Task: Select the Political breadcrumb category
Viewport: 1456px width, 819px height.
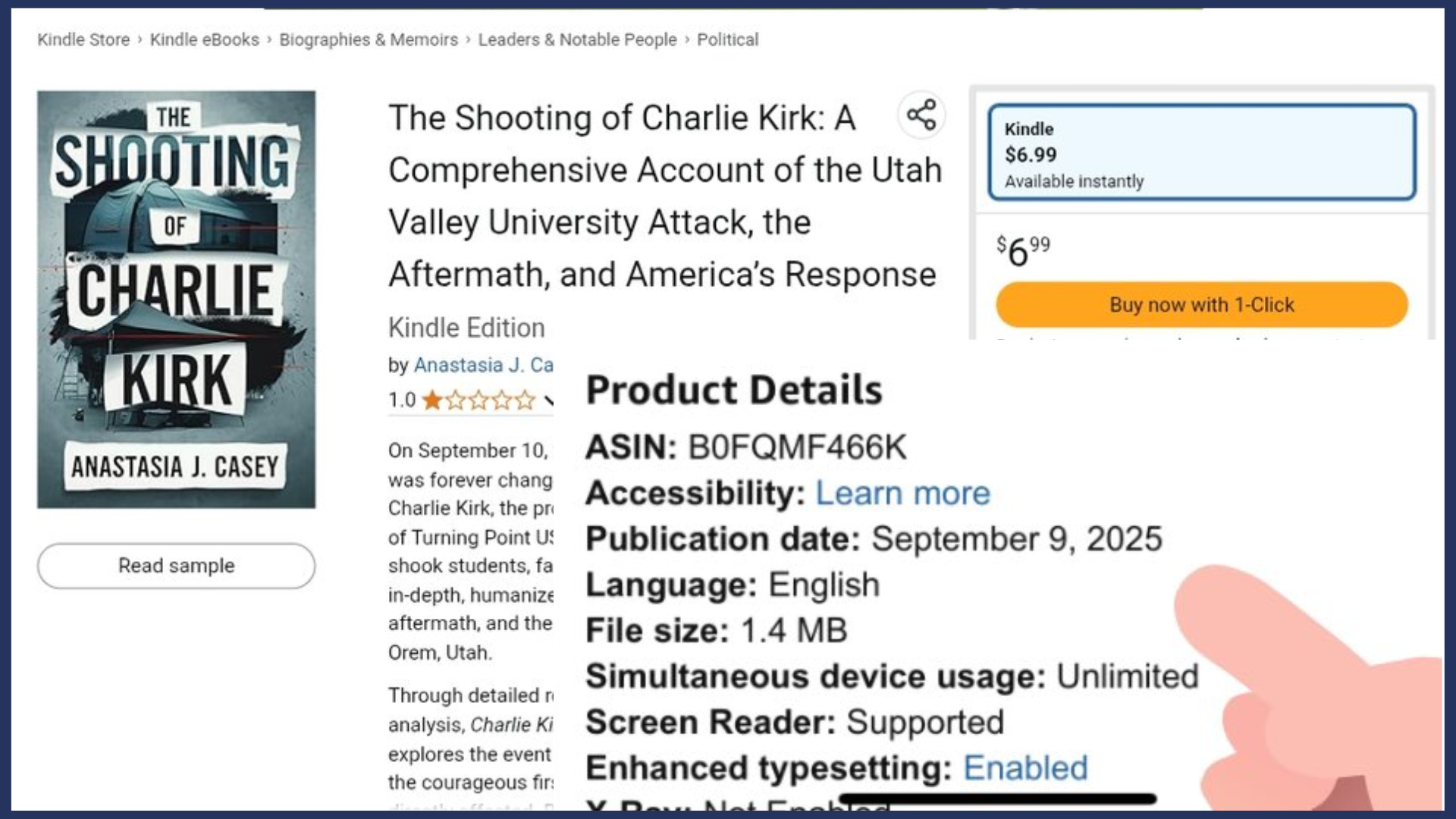Action: click(x=726, y=39)
